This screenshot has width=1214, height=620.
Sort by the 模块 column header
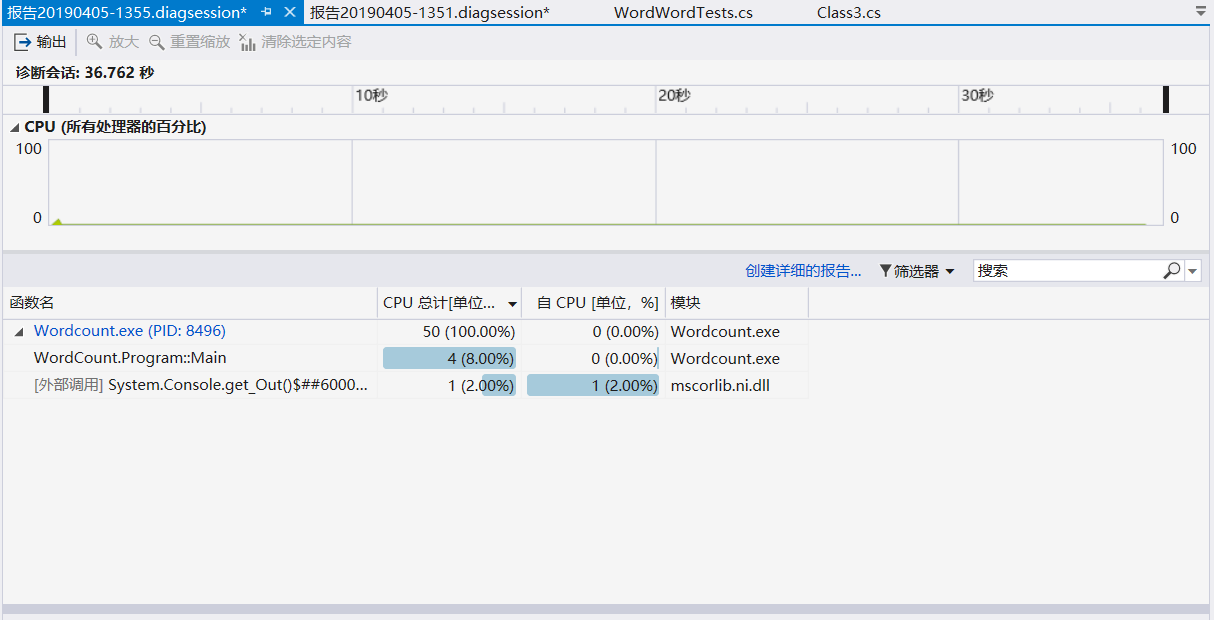click(737, 303)
